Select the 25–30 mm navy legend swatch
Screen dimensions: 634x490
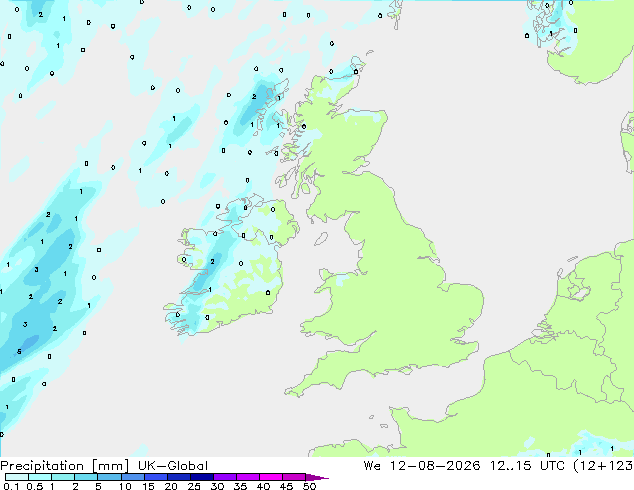[x=201, y=477]
